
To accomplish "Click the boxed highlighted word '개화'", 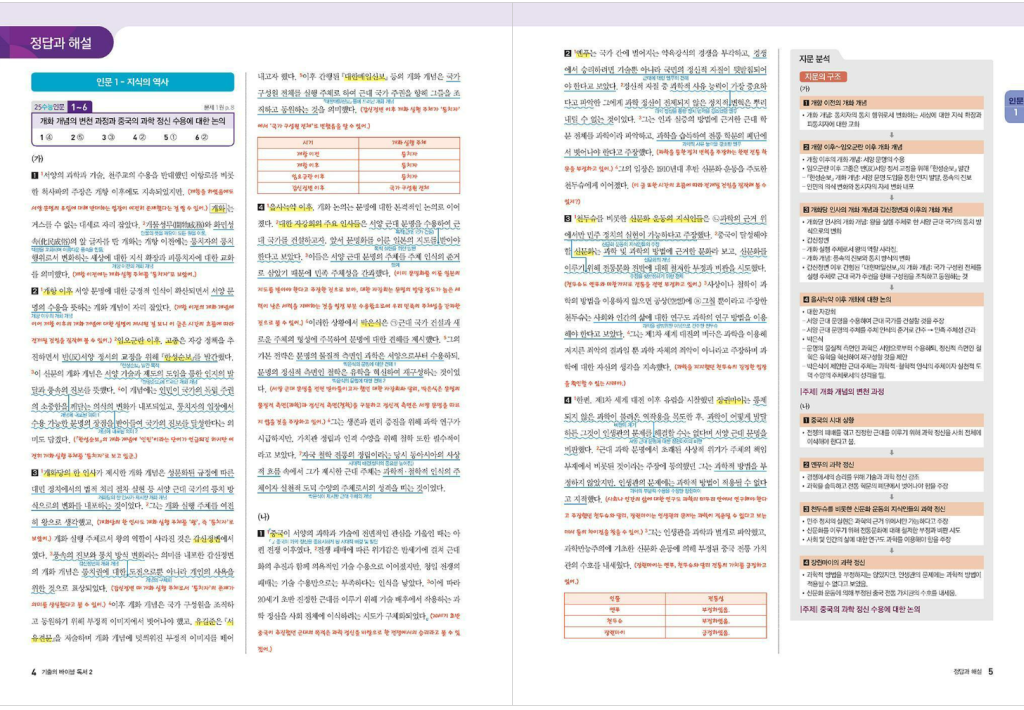I will [x=217, y=208].
